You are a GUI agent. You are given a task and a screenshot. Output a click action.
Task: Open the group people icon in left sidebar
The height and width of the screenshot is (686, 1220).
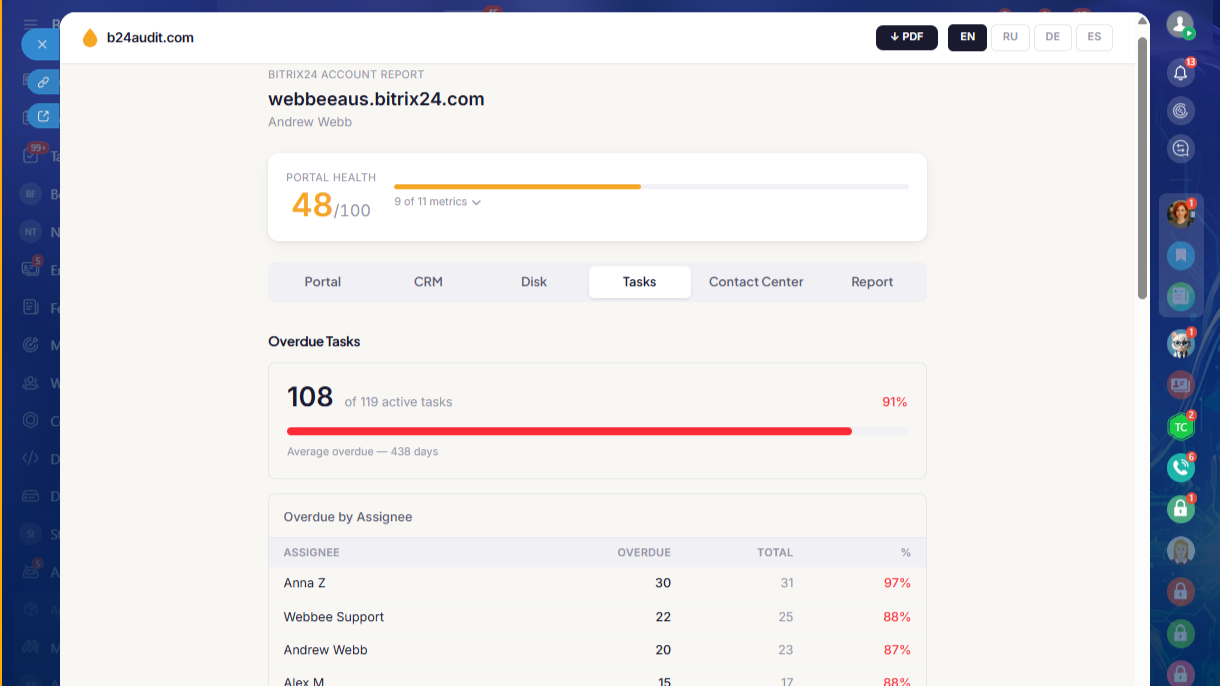coord(31,383)
